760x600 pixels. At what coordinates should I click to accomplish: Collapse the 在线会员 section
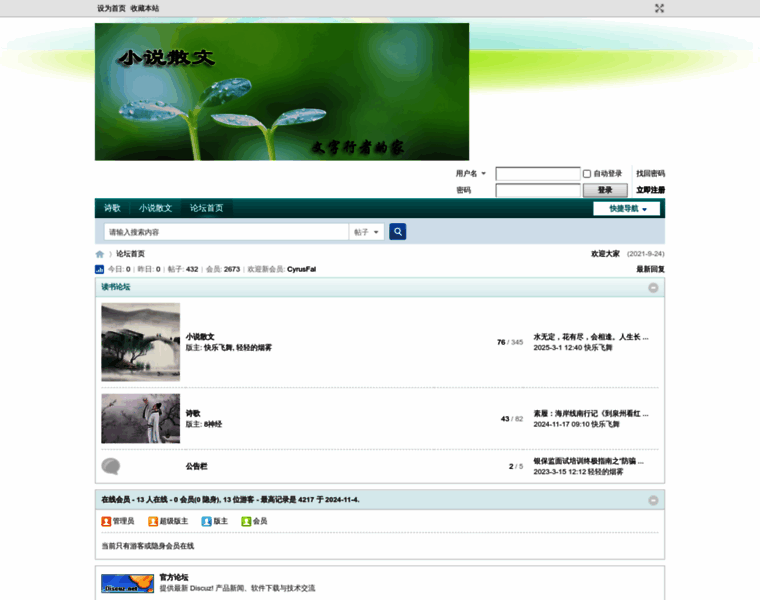[x=653, y=500]
